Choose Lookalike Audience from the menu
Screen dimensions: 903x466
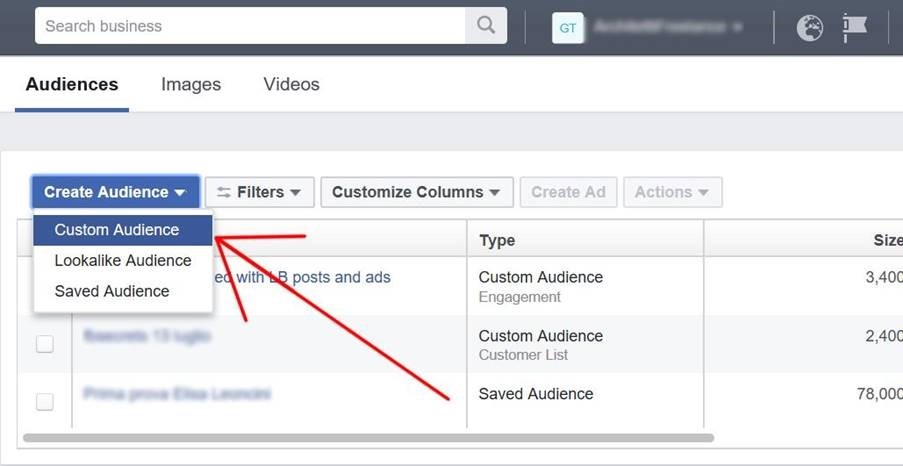click(123, 261)
